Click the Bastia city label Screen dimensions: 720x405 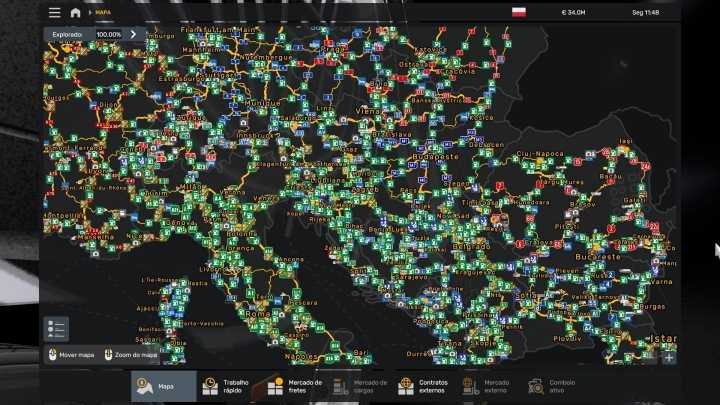198,283
